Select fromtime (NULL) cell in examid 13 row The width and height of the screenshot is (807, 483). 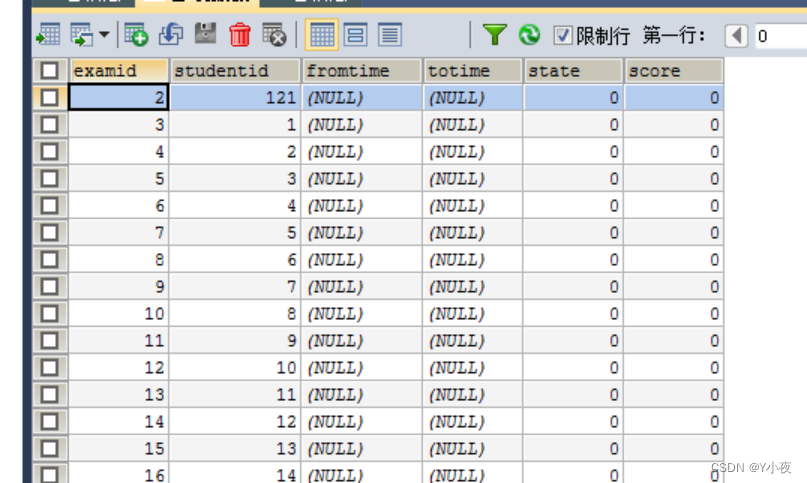click(x=361, y=394)
